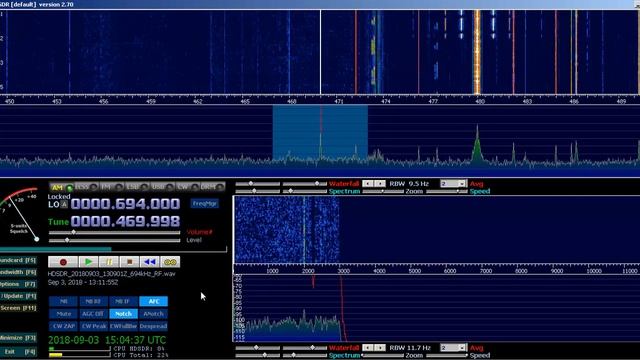Screen dimensions: 640x360
Task: Select DRM demodulation mode
Action: (213, 187)
